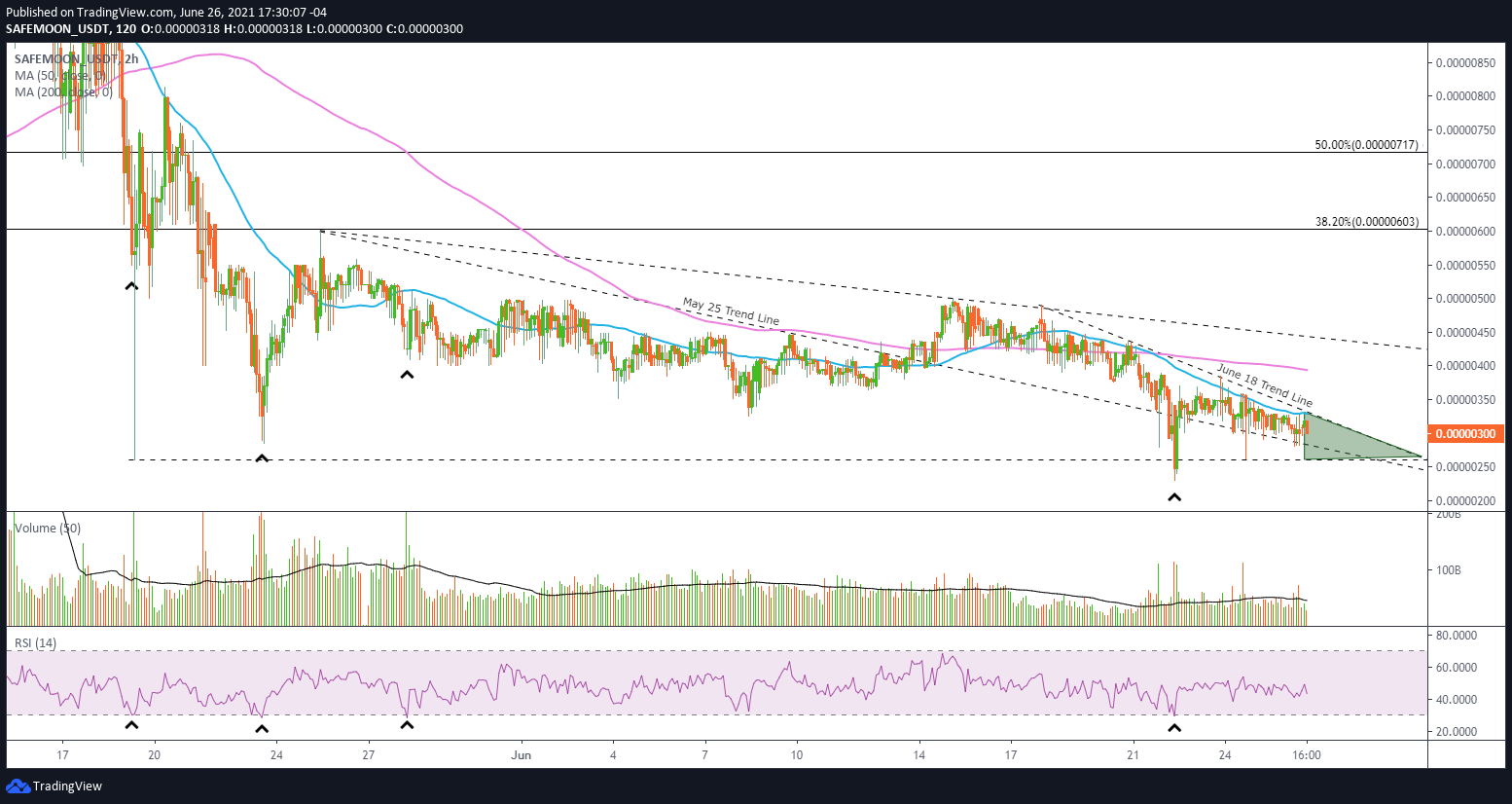Click 0.00000500 on the price axis
The image size is (1512, 804).
1465,299
